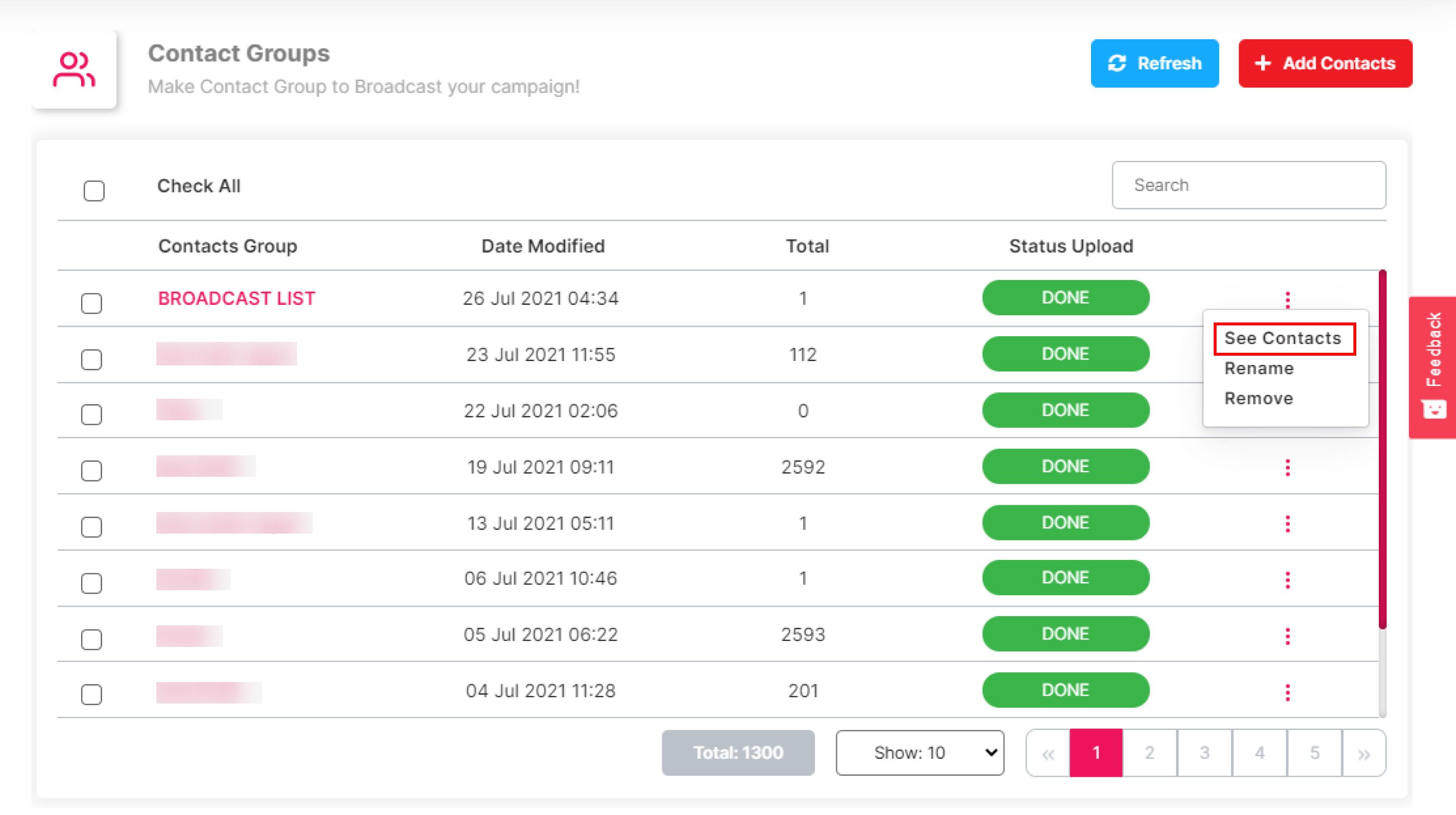Go to the next pagination page with the double chevron
Viewport: 1456px width, 815px height.
[x=1363, y=753]
